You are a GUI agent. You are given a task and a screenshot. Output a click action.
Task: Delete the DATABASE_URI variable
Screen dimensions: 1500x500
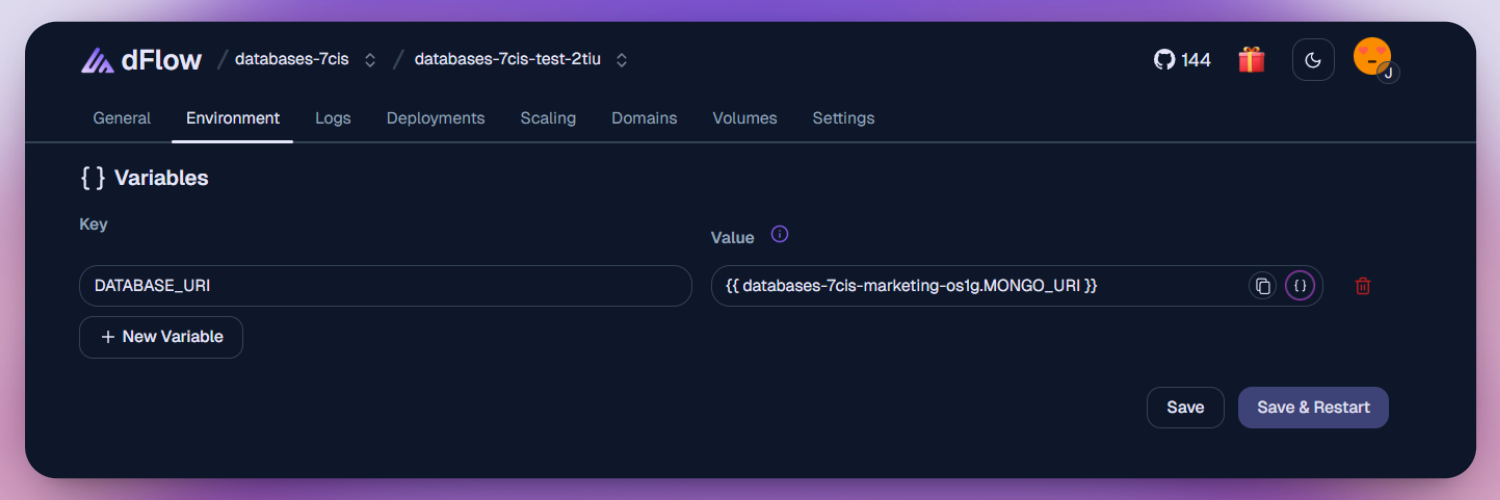click(1362, 286)
